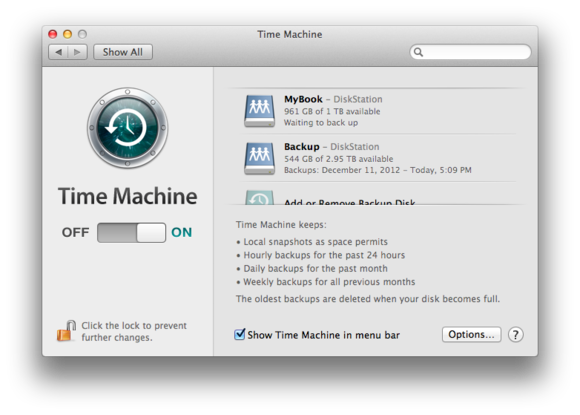
Task: Select the MyBook network disk icon
Action: [260, 111]
